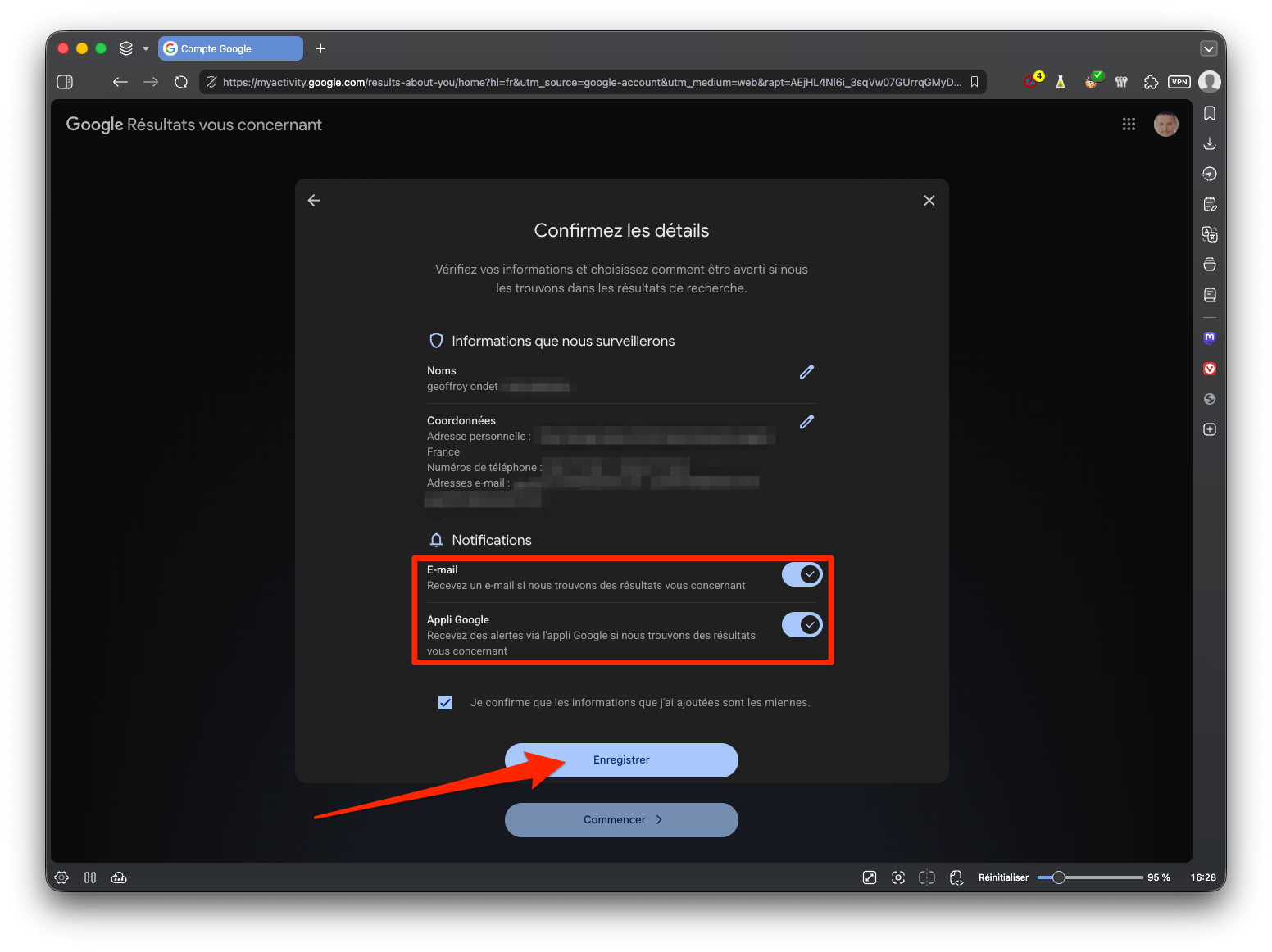This screenshot has width=1272, height=952.
Task: Open the extensions puzzle icon
Action: [x=1151, y=82]
